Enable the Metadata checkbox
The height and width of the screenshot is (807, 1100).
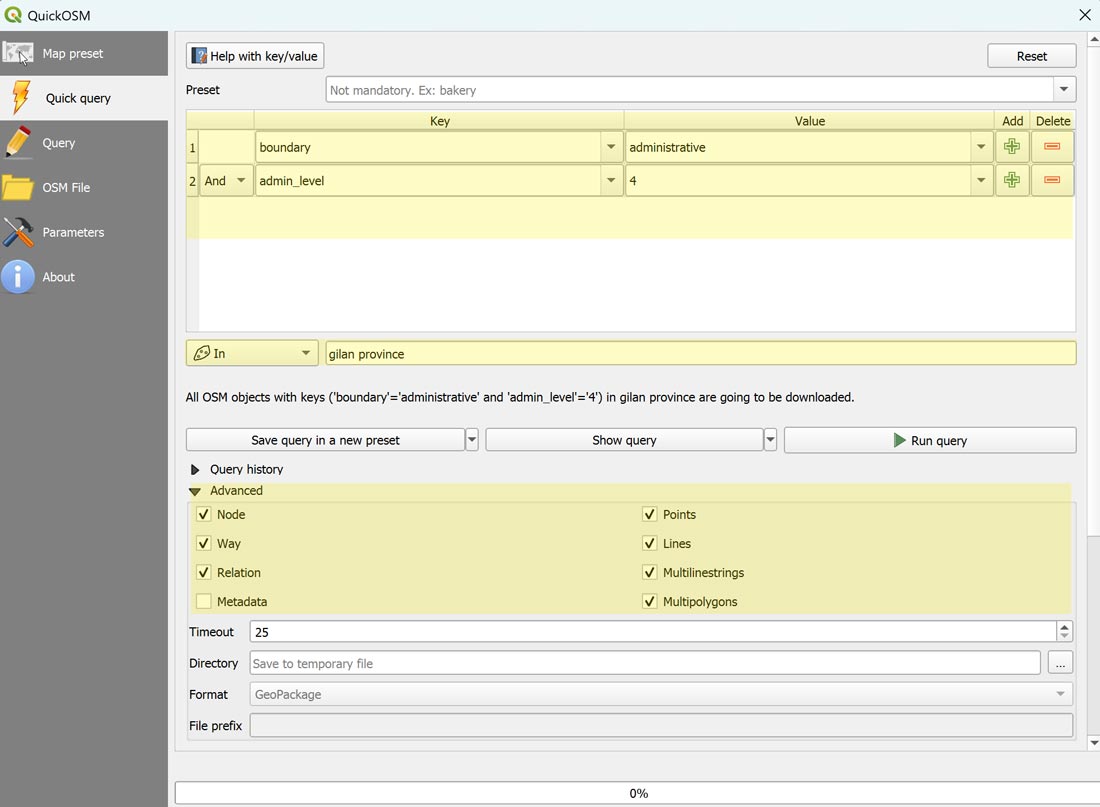[x=203, y=601]
